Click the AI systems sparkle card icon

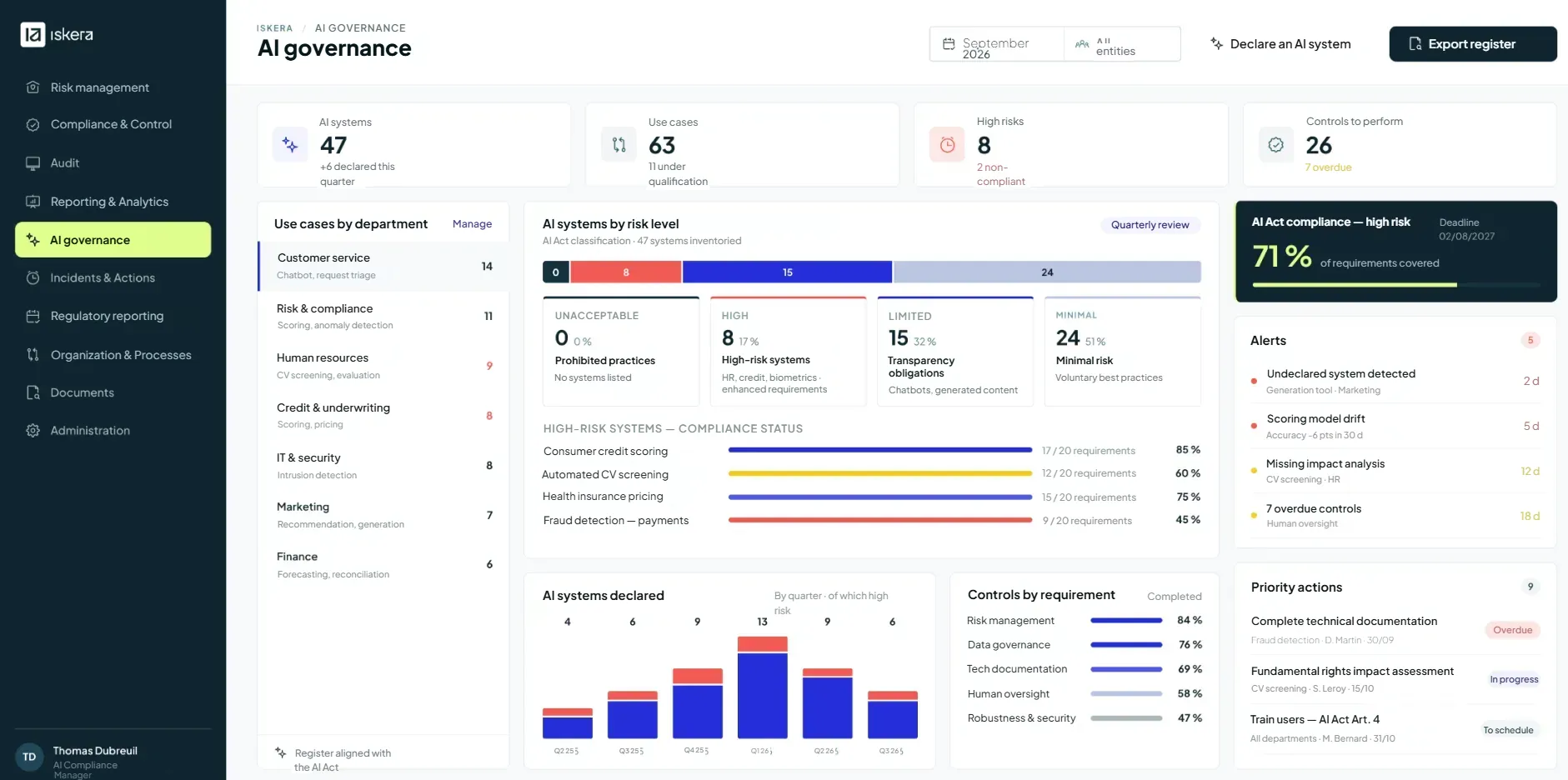coord(290,145)
